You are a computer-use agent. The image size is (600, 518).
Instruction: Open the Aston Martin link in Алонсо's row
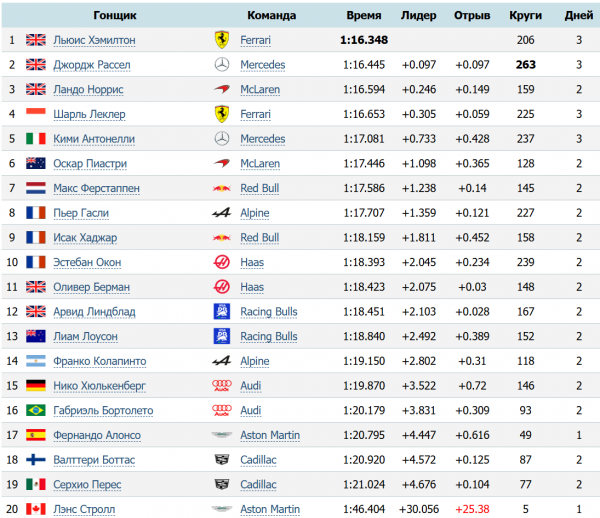click(x=270, y=435)
